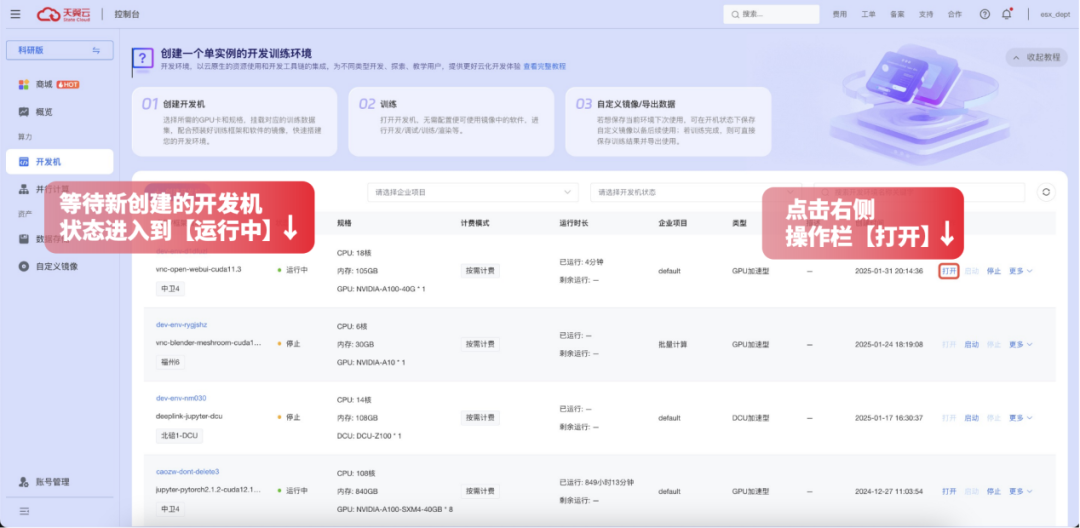The width and height of the screenshot is (1080, 528).
Task: Click the 账号管理 user icon
Action: (24, 482)
